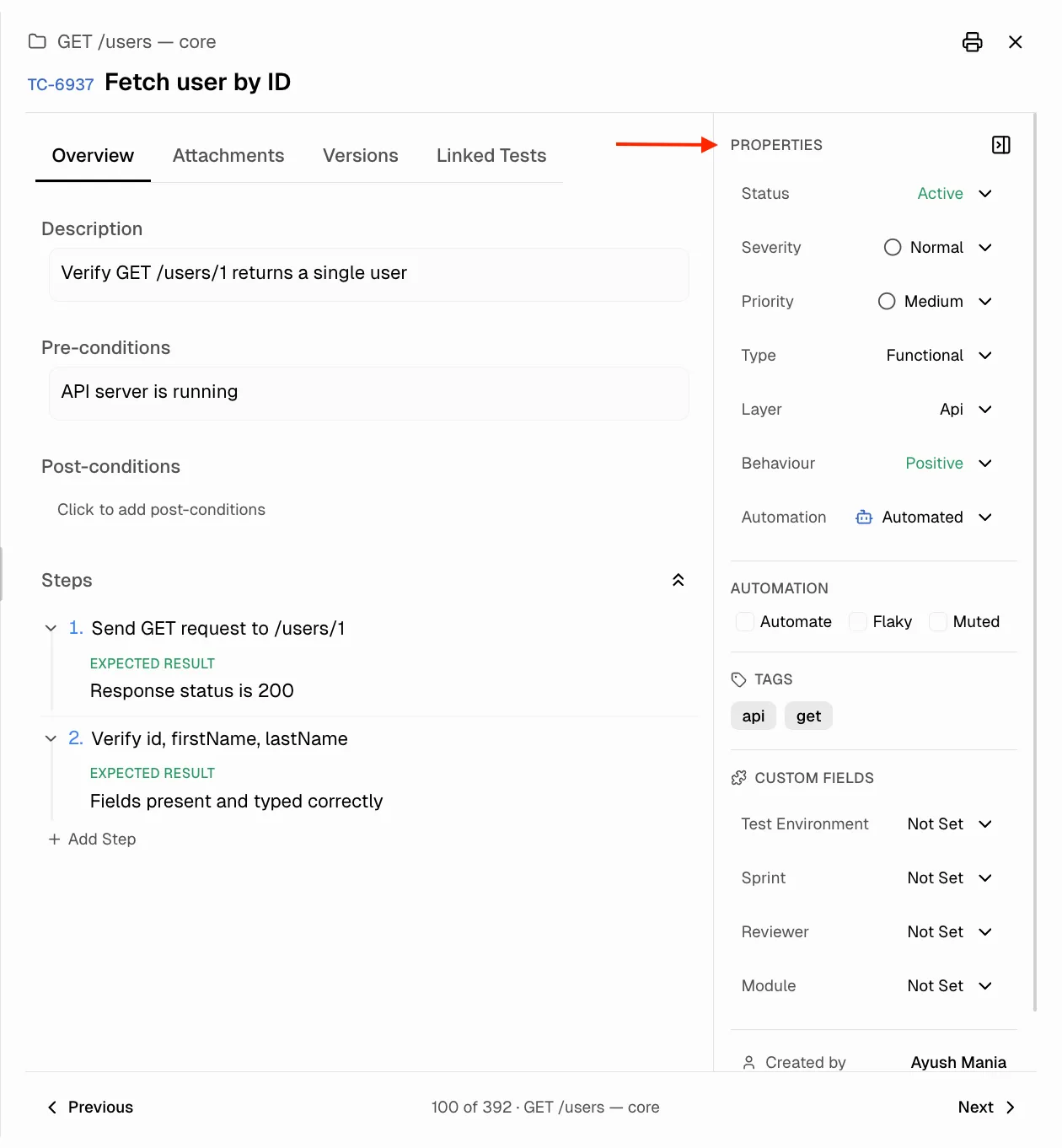Enable the Automate checkbox

tap(745, 621)
